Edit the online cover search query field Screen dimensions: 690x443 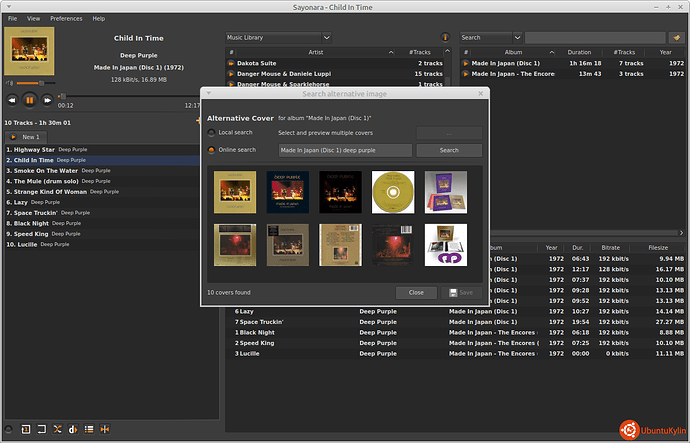[345, 150]
